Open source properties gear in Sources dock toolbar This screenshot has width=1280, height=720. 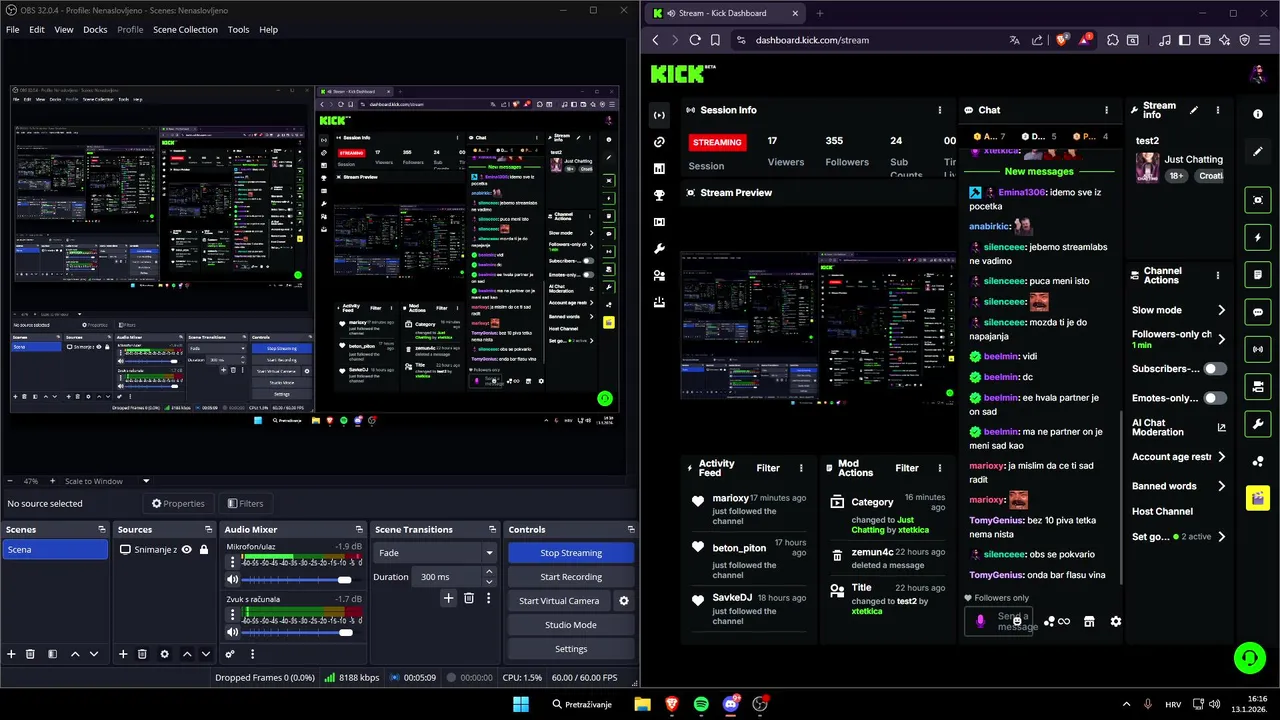pyautogui.click(x=164, y=654)
